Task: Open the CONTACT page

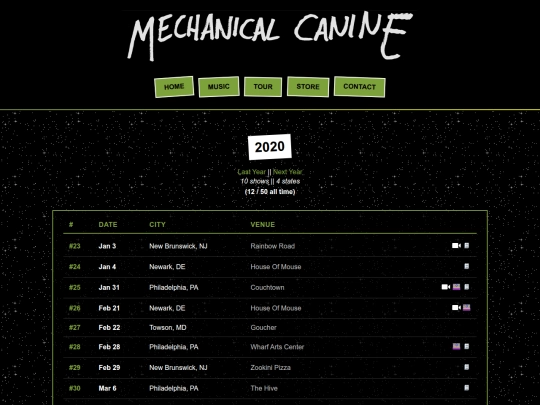Action: (x=360, y=87)
